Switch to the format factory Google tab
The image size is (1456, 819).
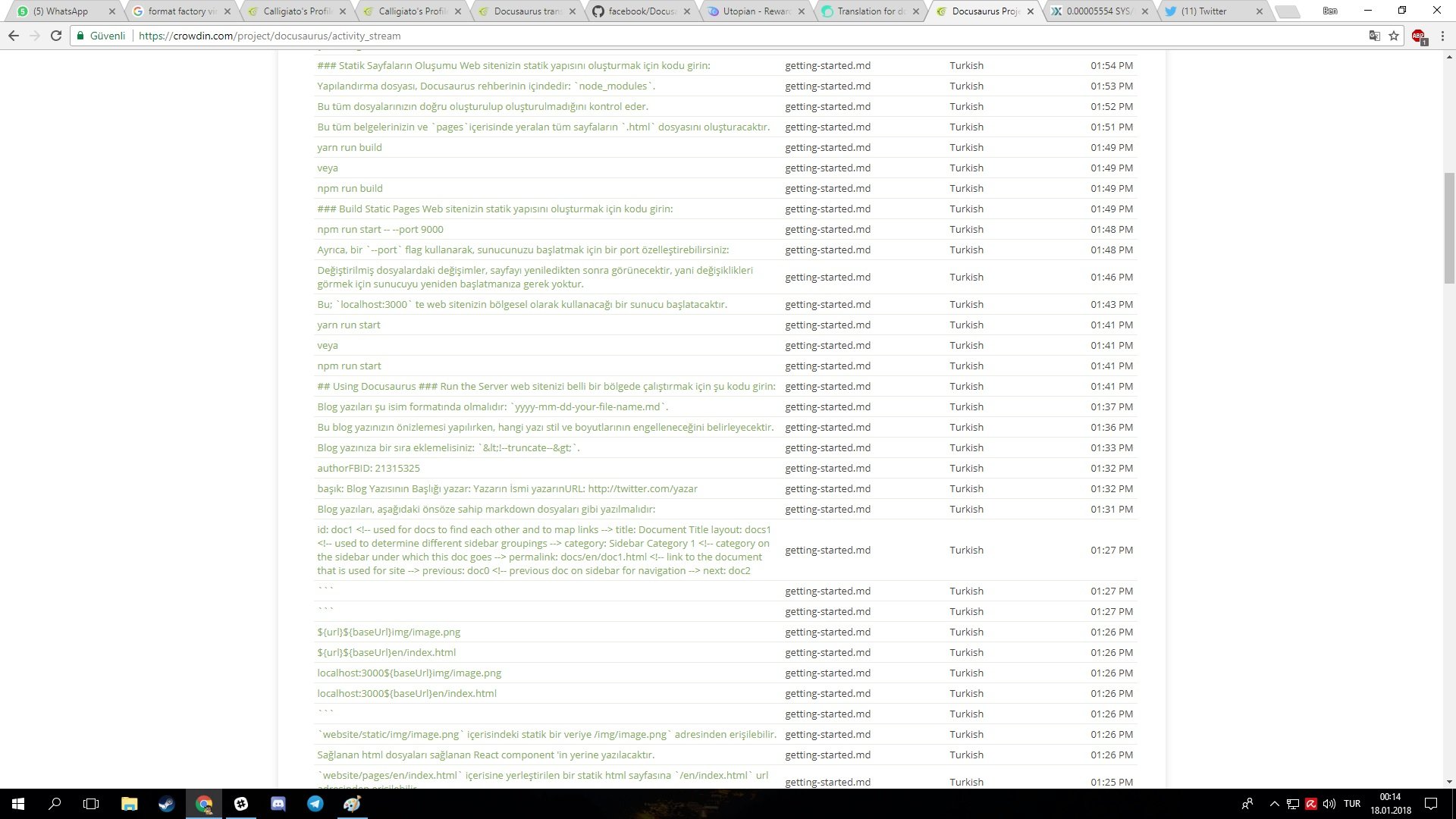coord(180,11)
